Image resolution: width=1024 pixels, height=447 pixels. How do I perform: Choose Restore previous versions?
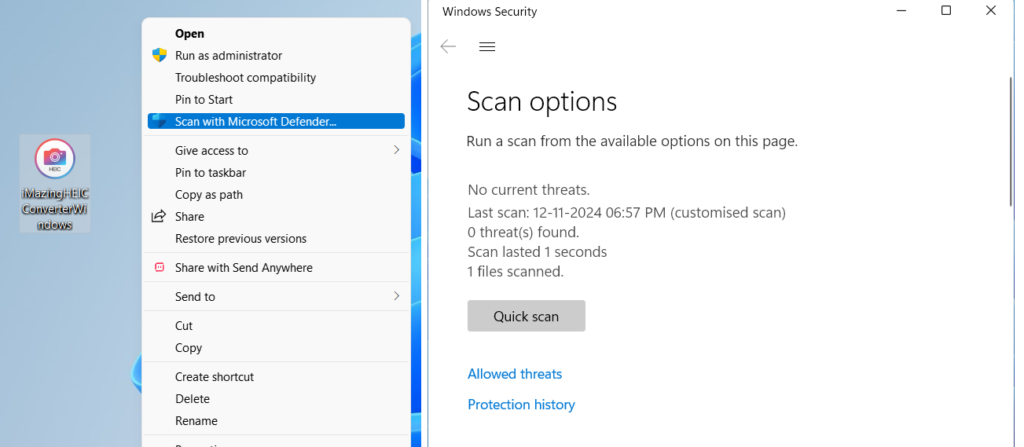tap(240, 239)
